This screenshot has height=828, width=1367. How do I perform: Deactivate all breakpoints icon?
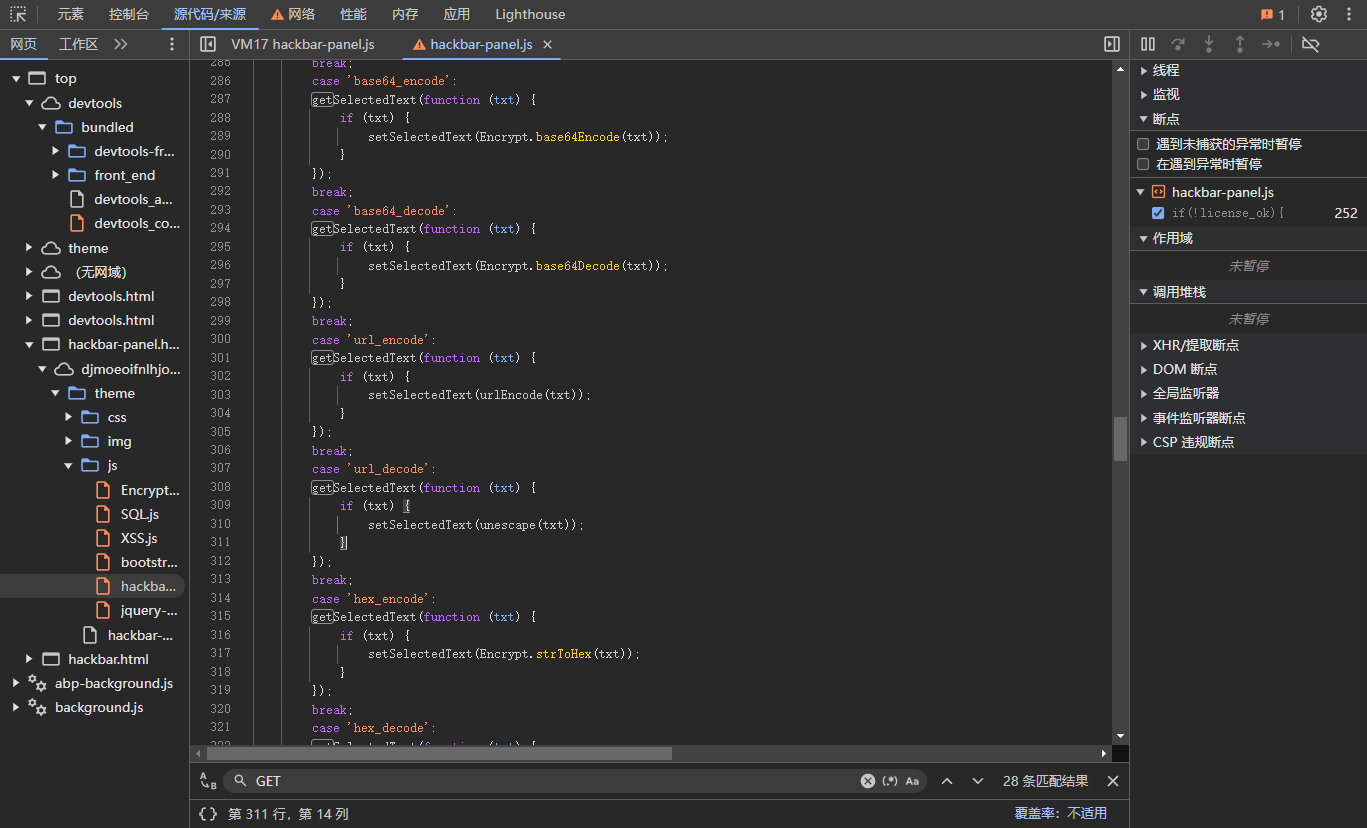point(1311,44)
